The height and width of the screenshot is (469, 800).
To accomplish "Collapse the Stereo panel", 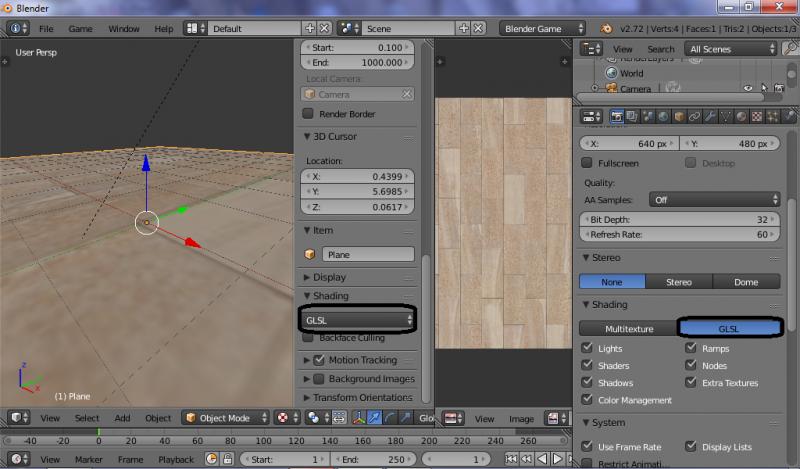I will pyautogui.click(x=586, y=258).
